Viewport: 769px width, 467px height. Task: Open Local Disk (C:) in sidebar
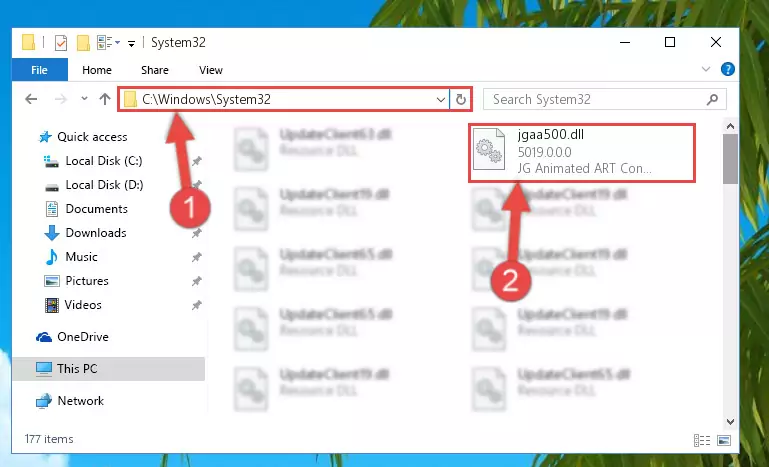point(103,161)
